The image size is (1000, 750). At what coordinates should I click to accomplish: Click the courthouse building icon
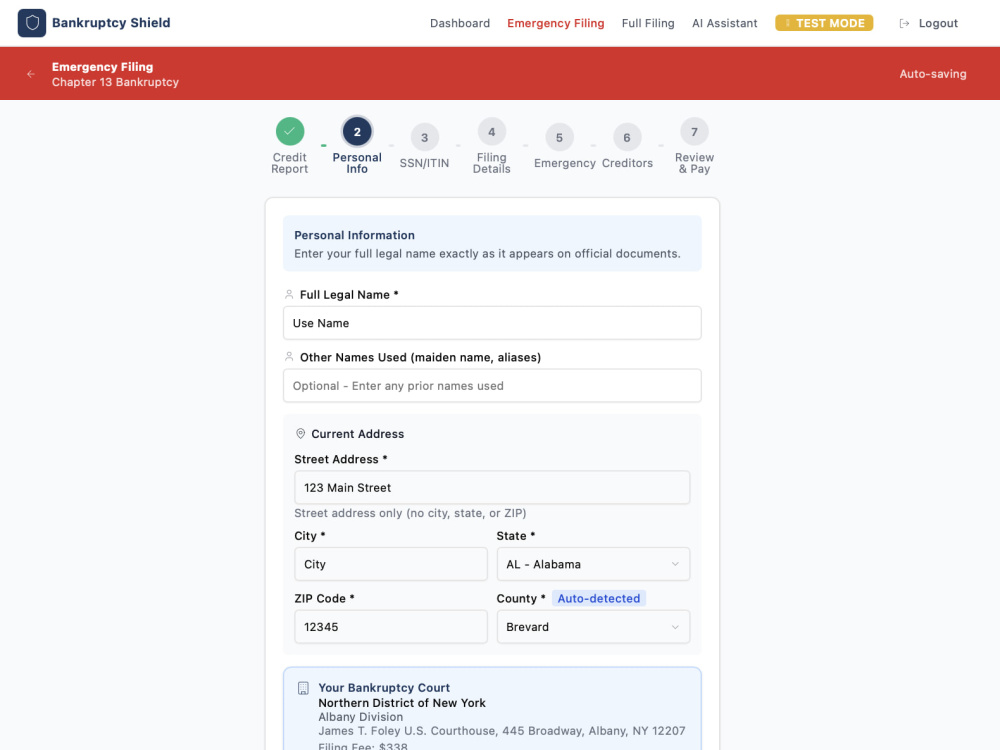304,688
